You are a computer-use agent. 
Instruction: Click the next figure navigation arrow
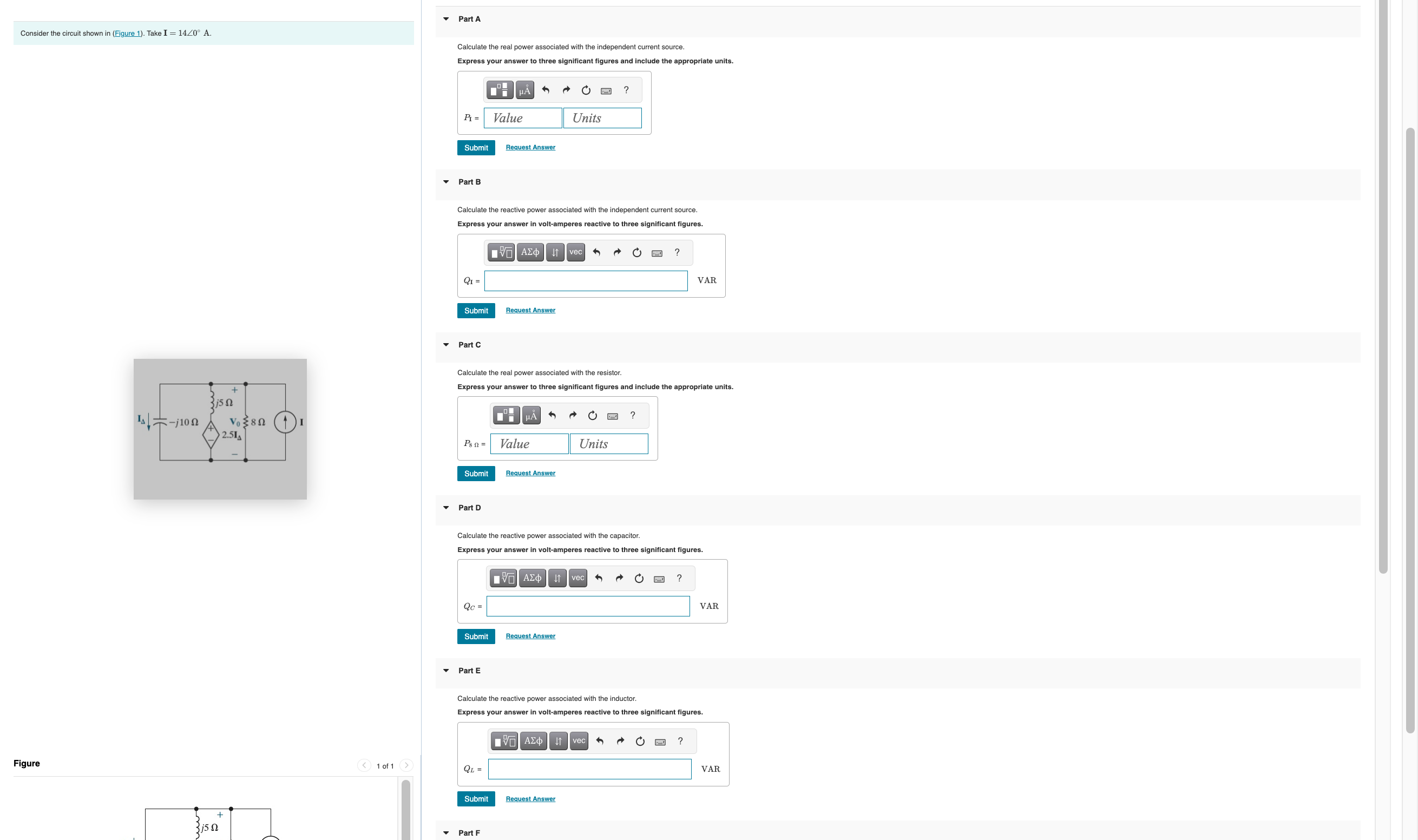[407, 765]
